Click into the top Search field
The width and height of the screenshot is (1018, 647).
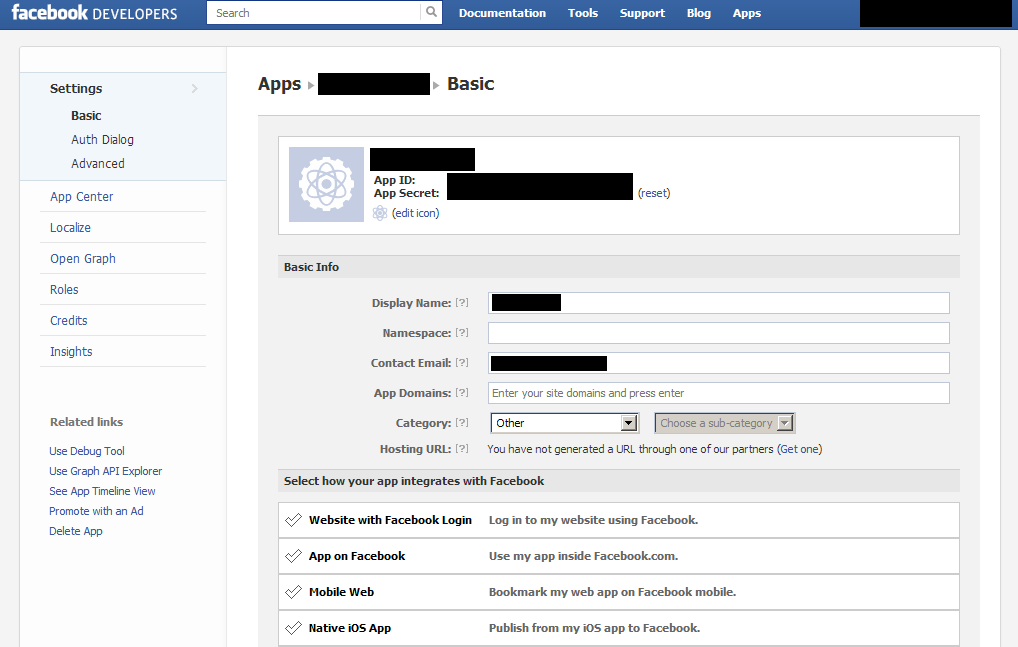coord(316,13)
